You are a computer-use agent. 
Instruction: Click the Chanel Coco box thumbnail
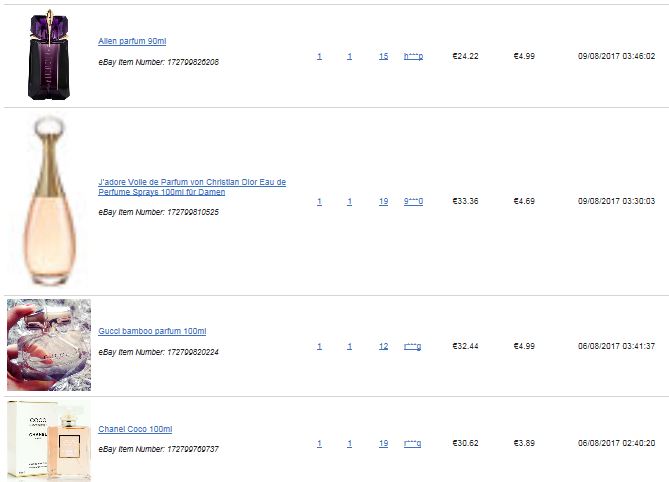click(49, 441)
